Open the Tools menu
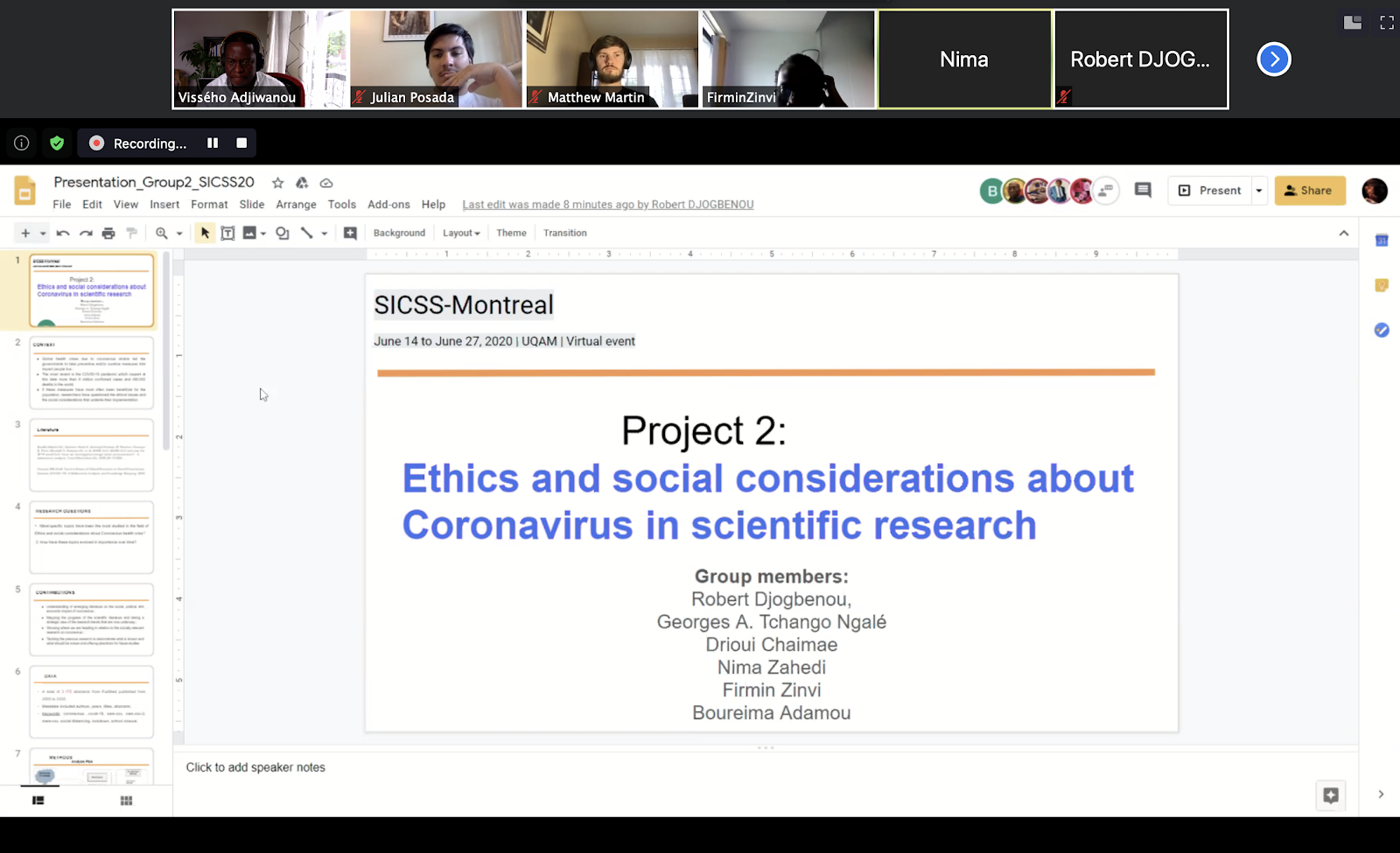The height and width of the screenshot is (853, 1400). [342, 205]
